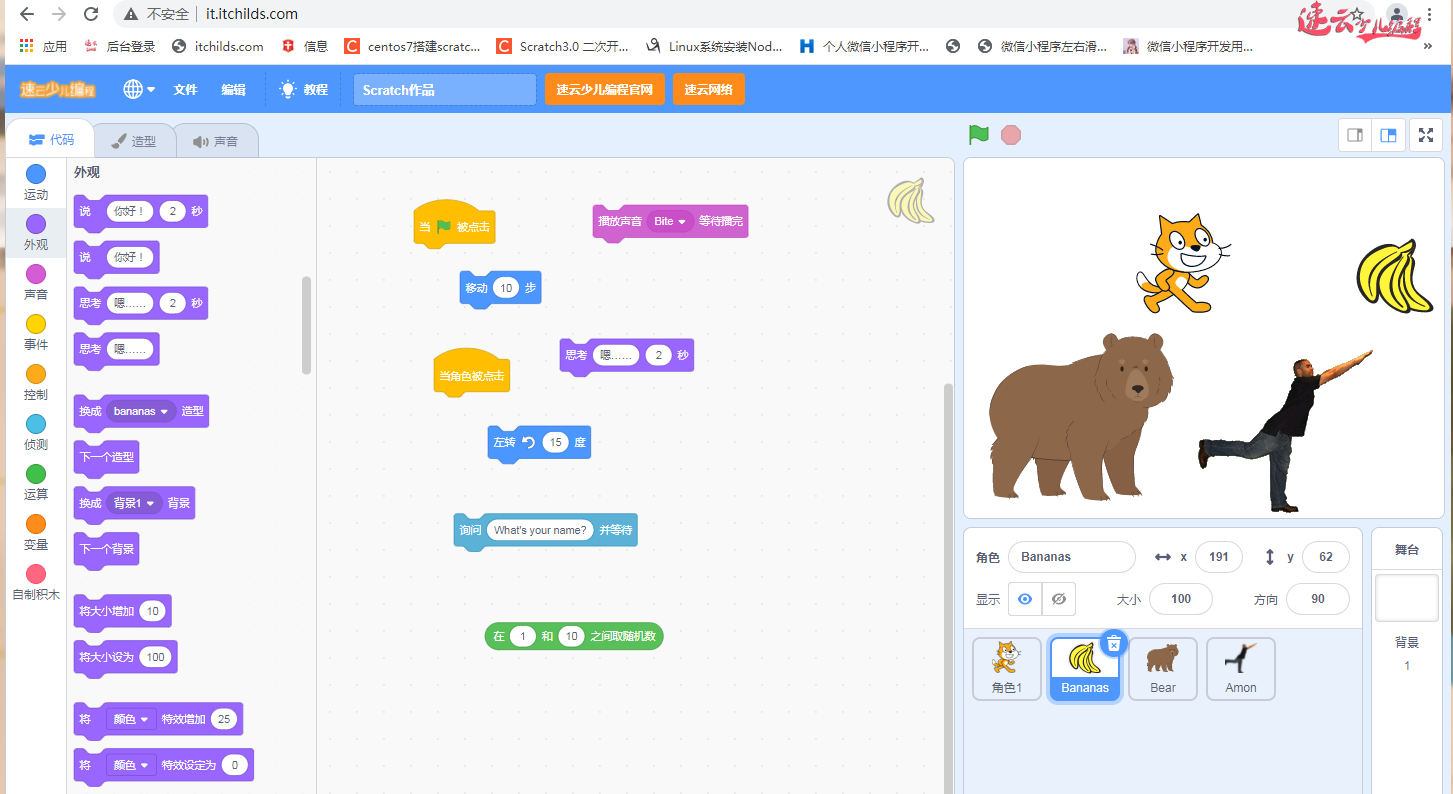Switch to small stage layout
Image resolution: width=1453 pixels, height=794 pixels.
point(1355,135)
